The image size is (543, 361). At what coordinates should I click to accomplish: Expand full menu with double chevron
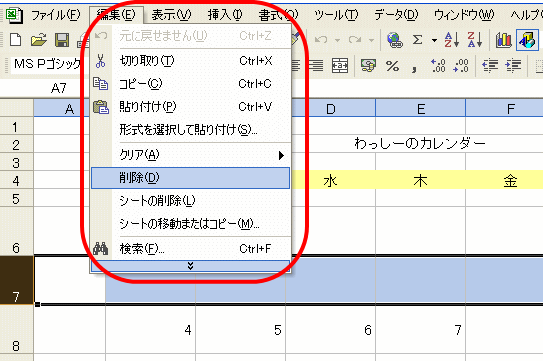tap(190, 266)
